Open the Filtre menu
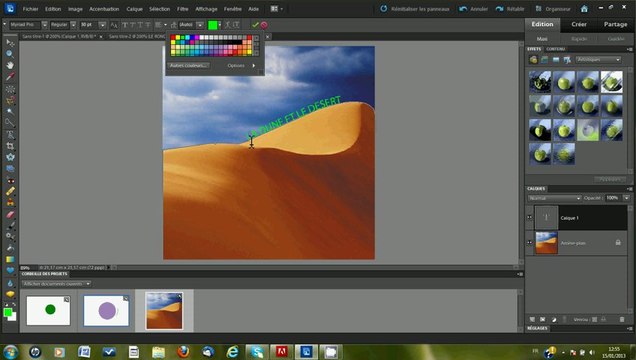The height and width of the screenshot is (360, 636). pos(183,9)
